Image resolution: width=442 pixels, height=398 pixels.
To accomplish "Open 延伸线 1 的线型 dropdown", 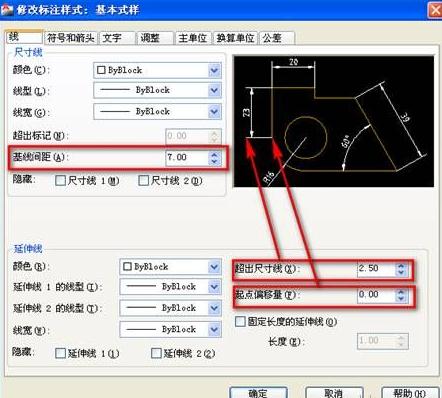I will point(170,287).
